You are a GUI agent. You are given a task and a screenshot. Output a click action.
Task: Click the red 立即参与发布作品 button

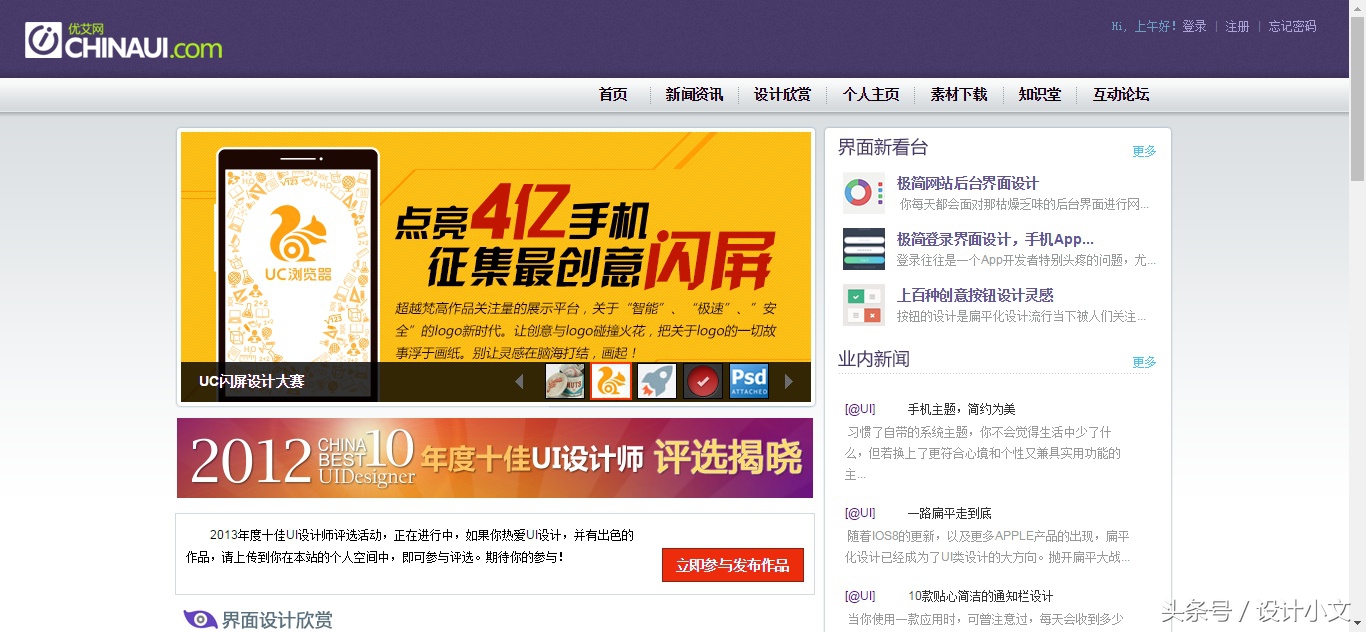(733, 565)
